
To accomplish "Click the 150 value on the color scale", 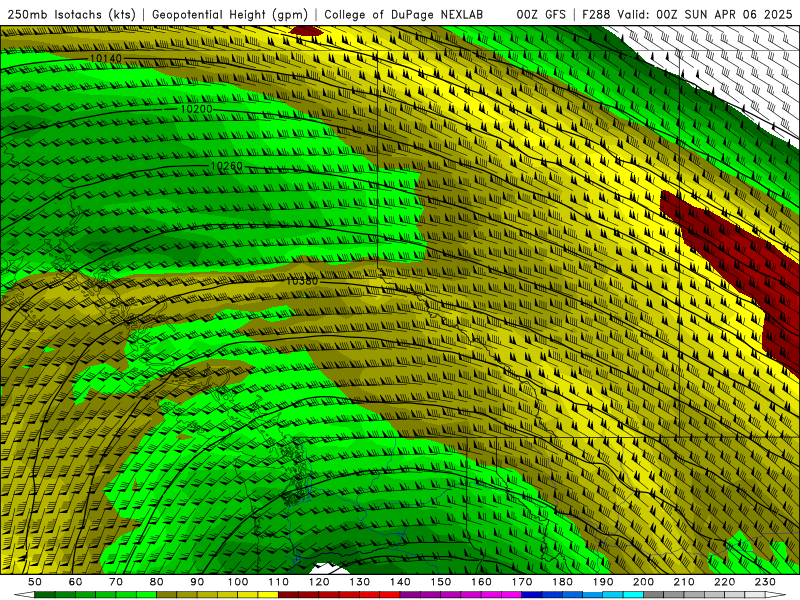I will click(x=441, y=582).
